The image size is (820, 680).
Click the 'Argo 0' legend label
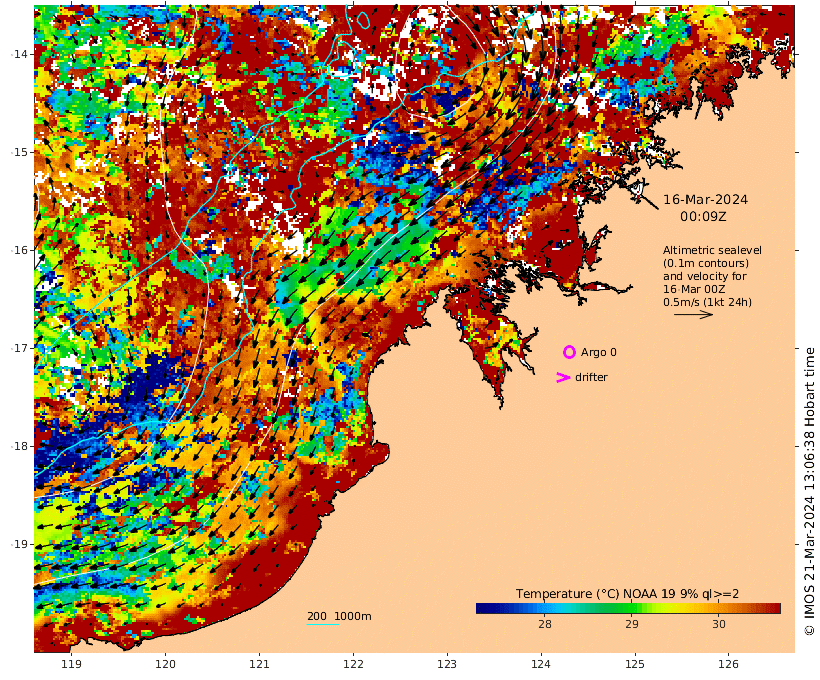coord(599,353)
